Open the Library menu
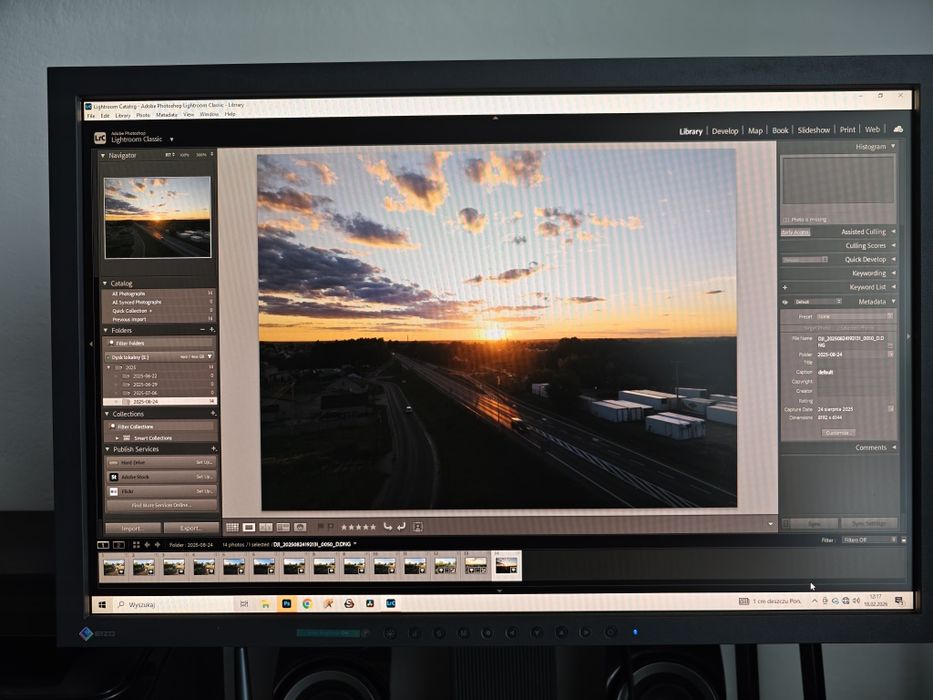The image size is (933, 700). coord(123,115)
